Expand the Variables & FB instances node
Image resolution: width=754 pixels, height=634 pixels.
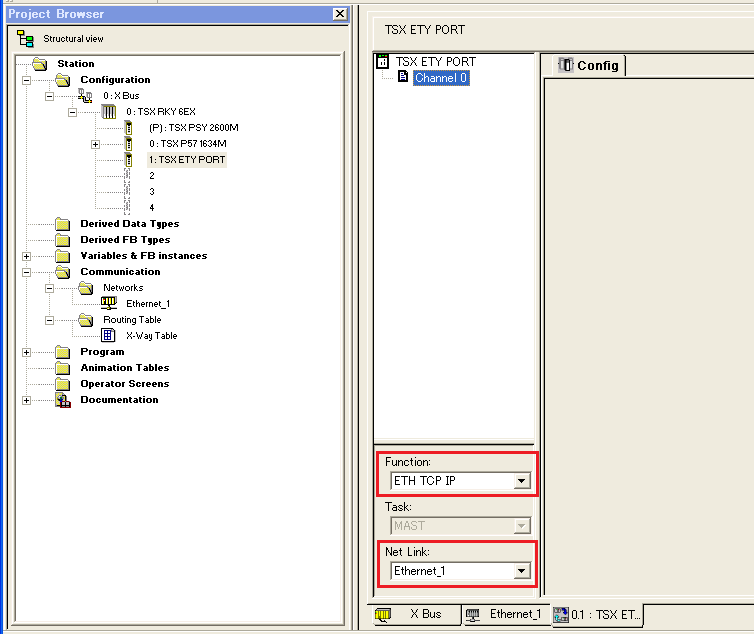(26, 256)
